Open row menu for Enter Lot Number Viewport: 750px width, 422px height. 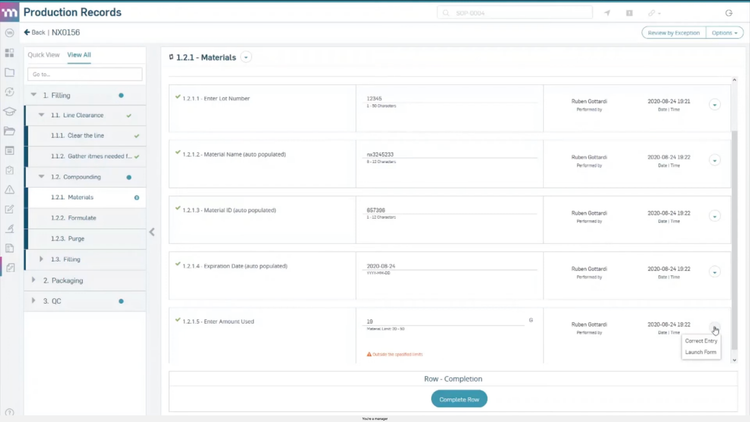(x=714, y=104)
